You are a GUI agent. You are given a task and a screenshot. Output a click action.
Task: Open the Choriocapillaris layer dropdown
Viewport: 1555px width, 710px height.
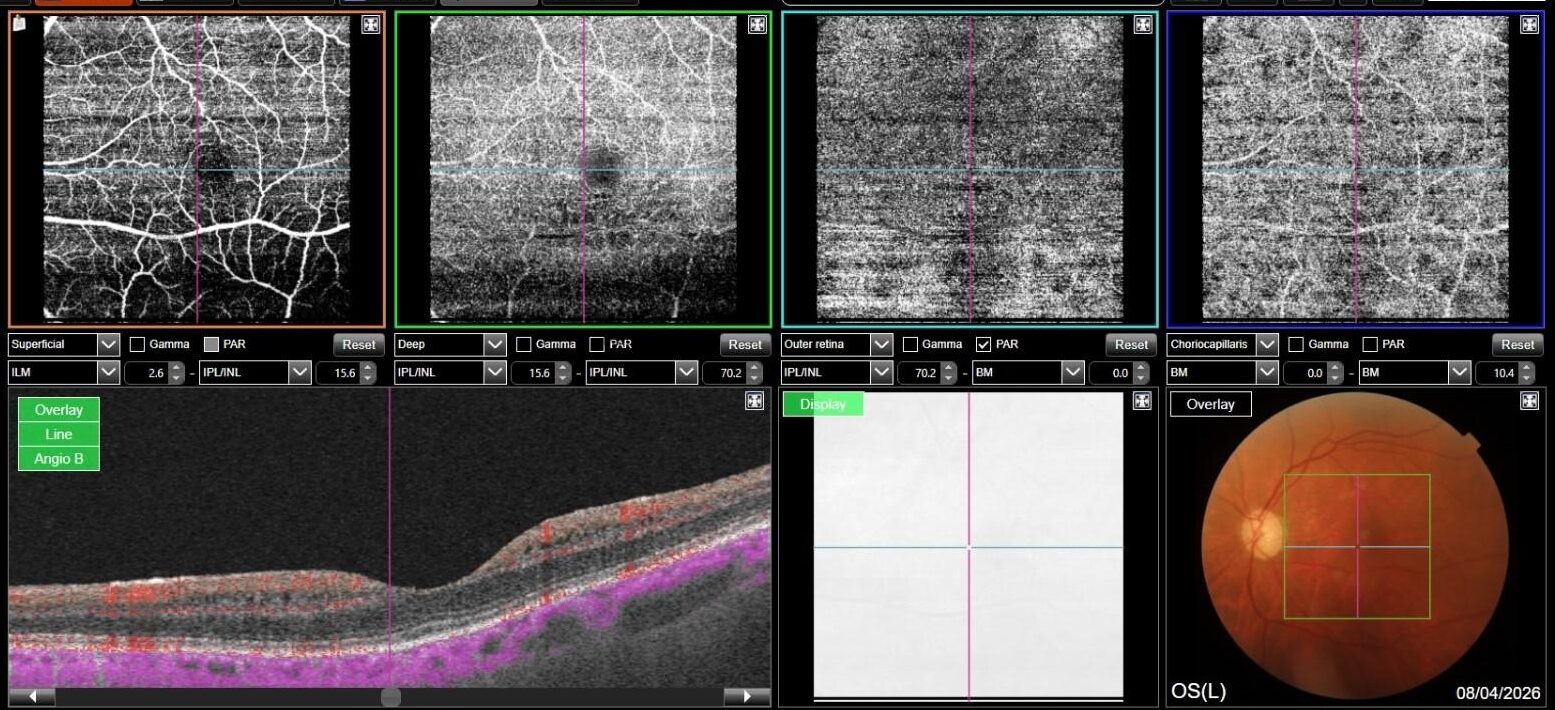point(1267,345)
